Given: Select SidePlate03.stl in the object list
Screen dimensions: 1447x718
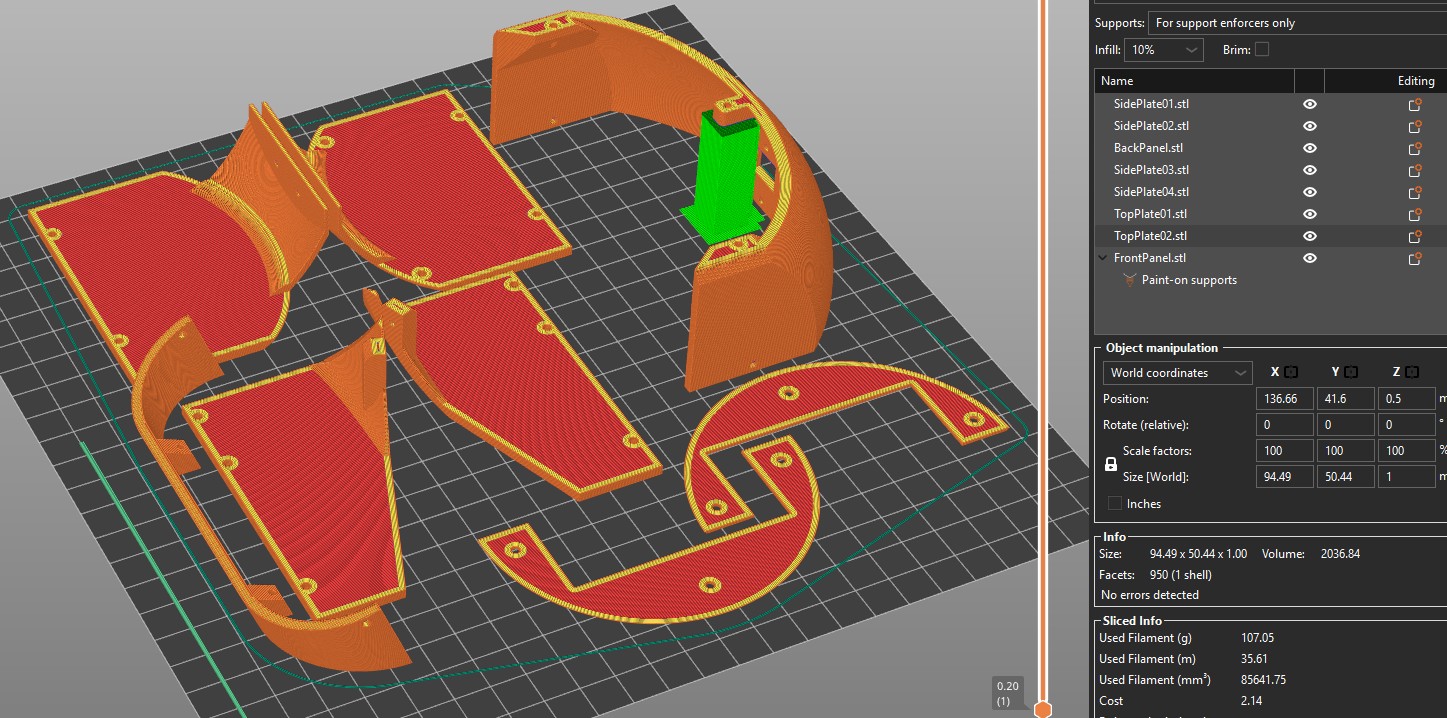Looking at the screenshot, I should pos(1151,170).
